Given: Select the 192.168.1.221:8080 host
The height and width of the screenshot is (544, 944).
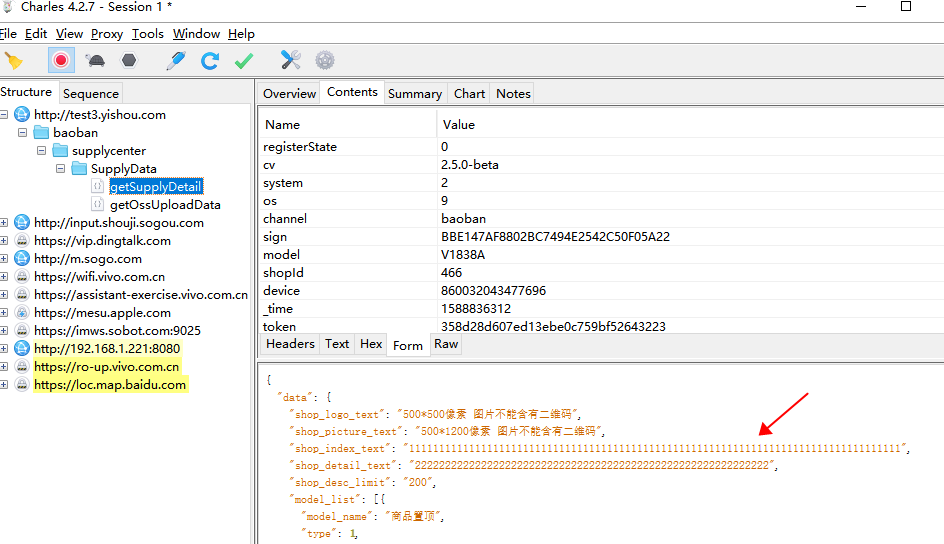Looking at the screenshot, I should 107,348.
